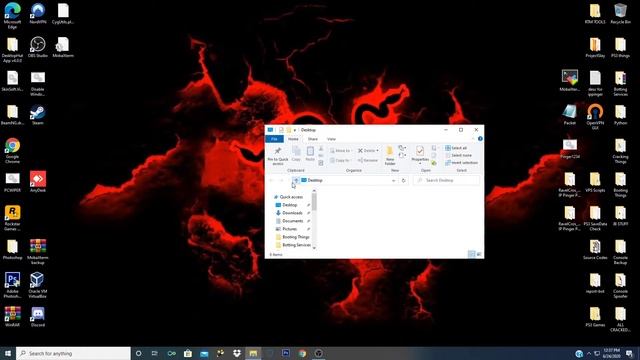Select the Google Chrome desktop shortcut
640x360 pixels.
tap(12, 151)
